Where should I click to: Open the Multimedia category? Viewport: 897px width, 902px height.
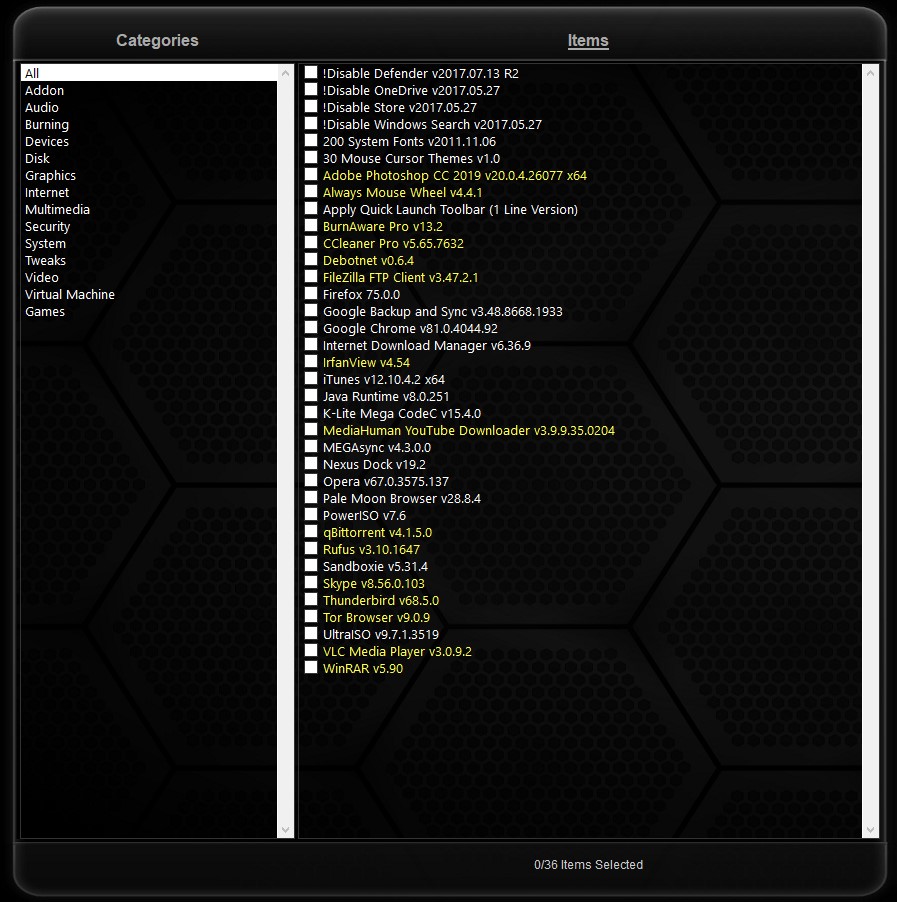[x=149, y=209]
